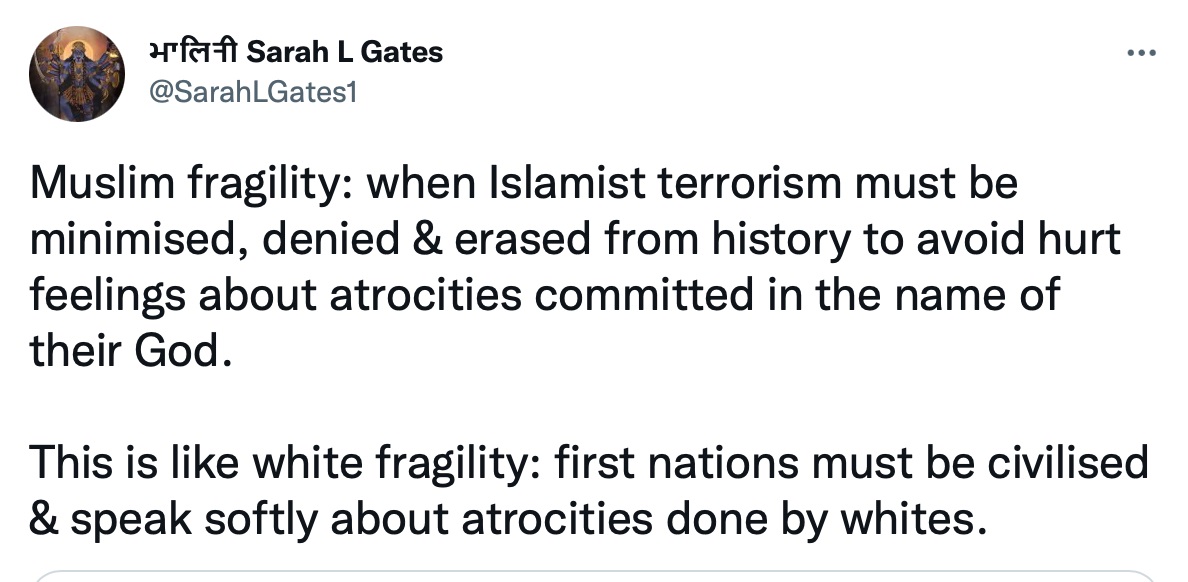1188x582 pixels.
Task: Open Sarah L Gates display name link
Action: coord(345,52)
